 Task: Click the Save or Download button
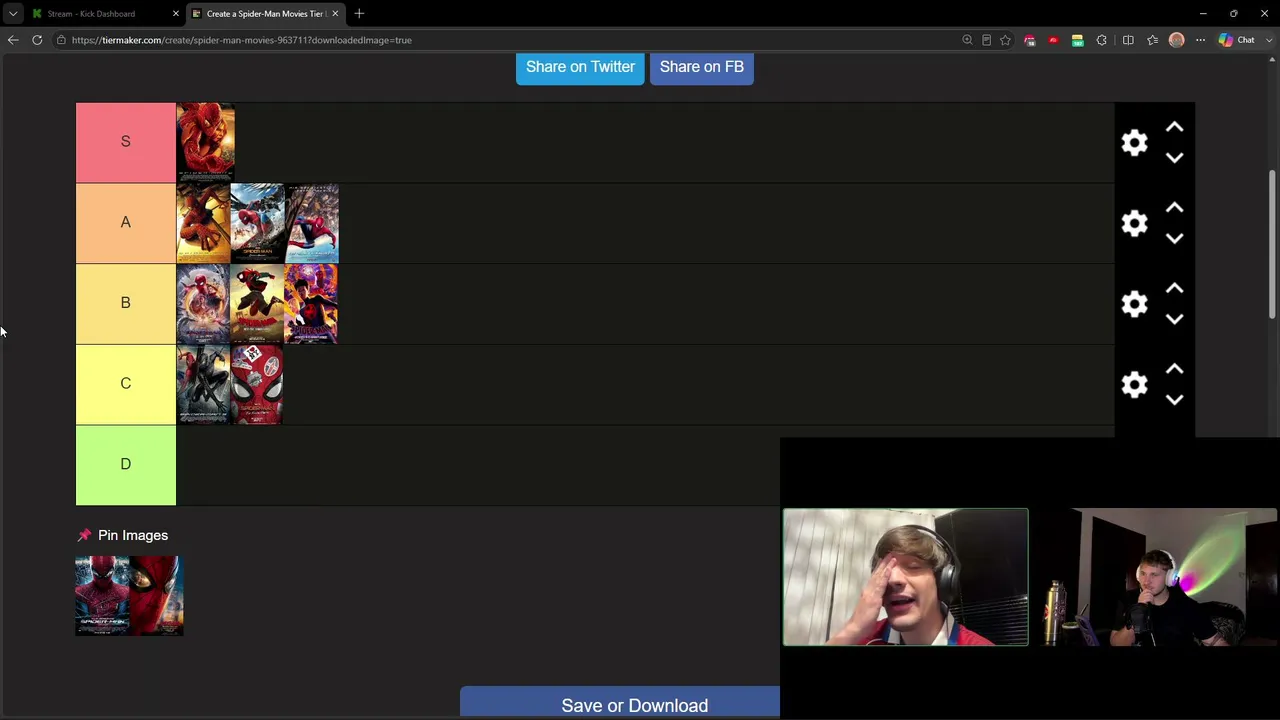[x=635, y=704]
